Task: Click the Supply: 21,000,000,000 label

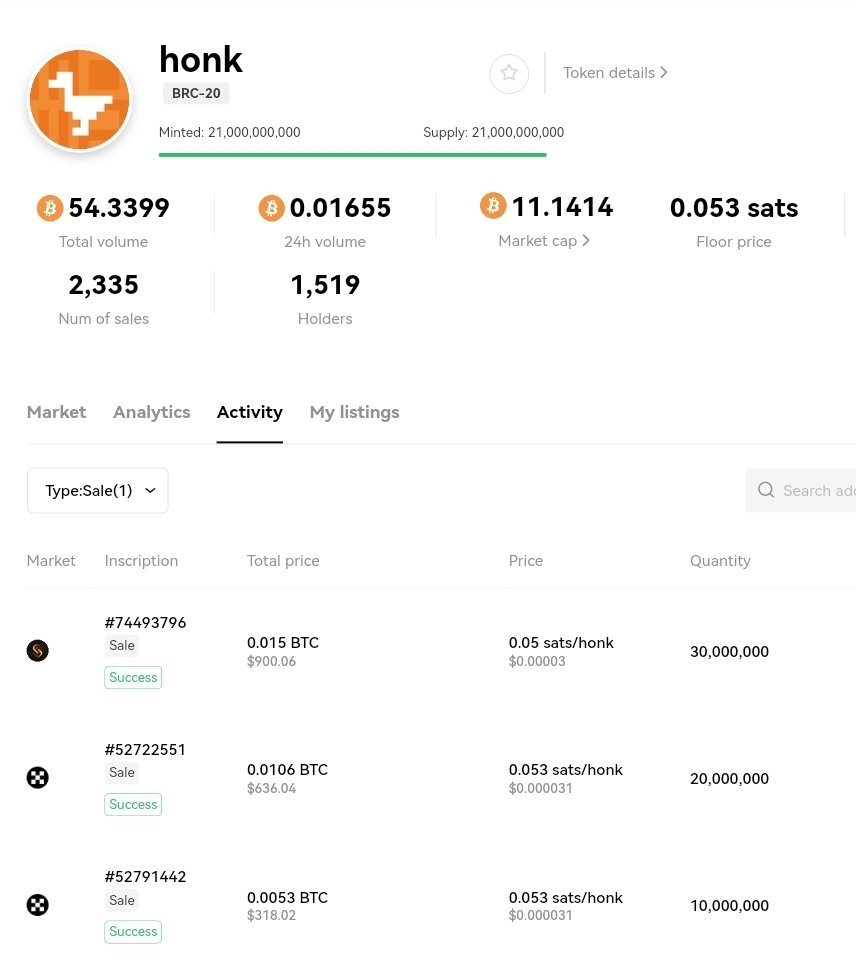Action: 494,132
